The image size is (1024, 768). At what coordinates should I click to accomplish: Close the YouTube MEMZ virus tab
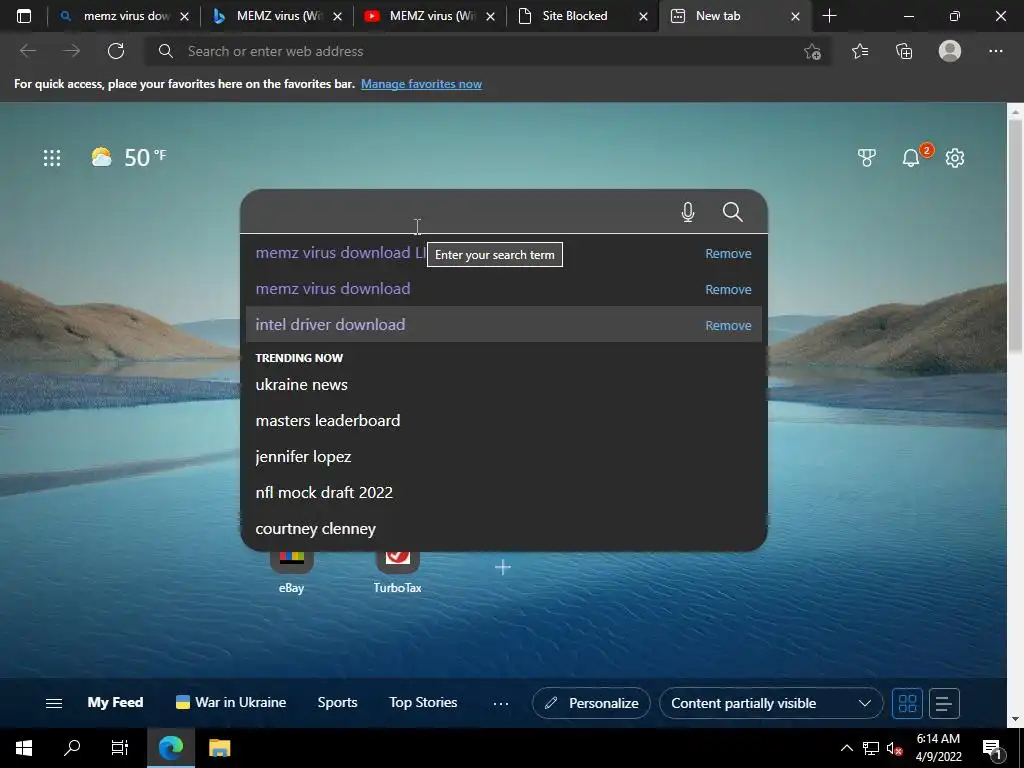(x=490, y=16)
